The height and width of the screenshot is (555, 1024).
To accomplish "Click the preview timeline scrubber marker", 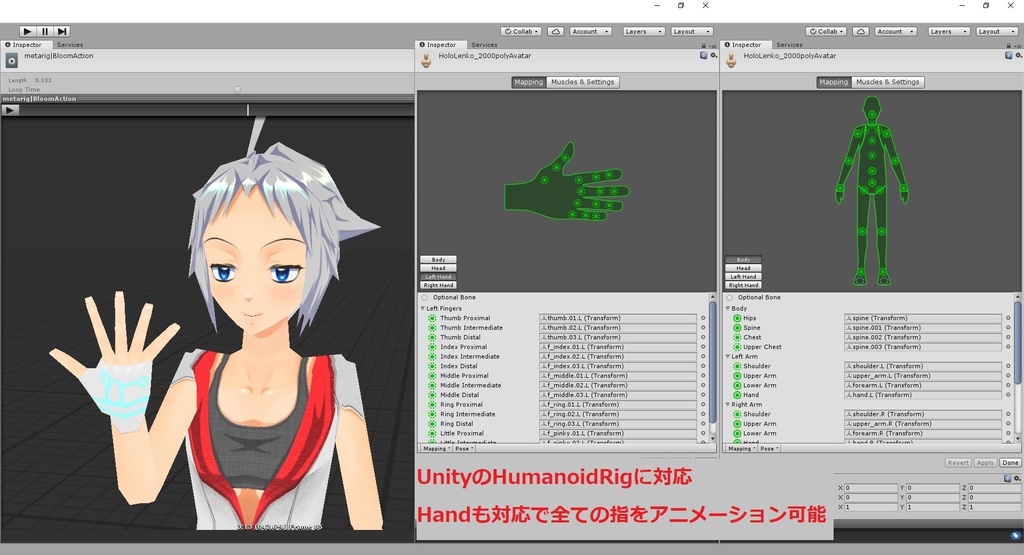I will click(248, 110).
